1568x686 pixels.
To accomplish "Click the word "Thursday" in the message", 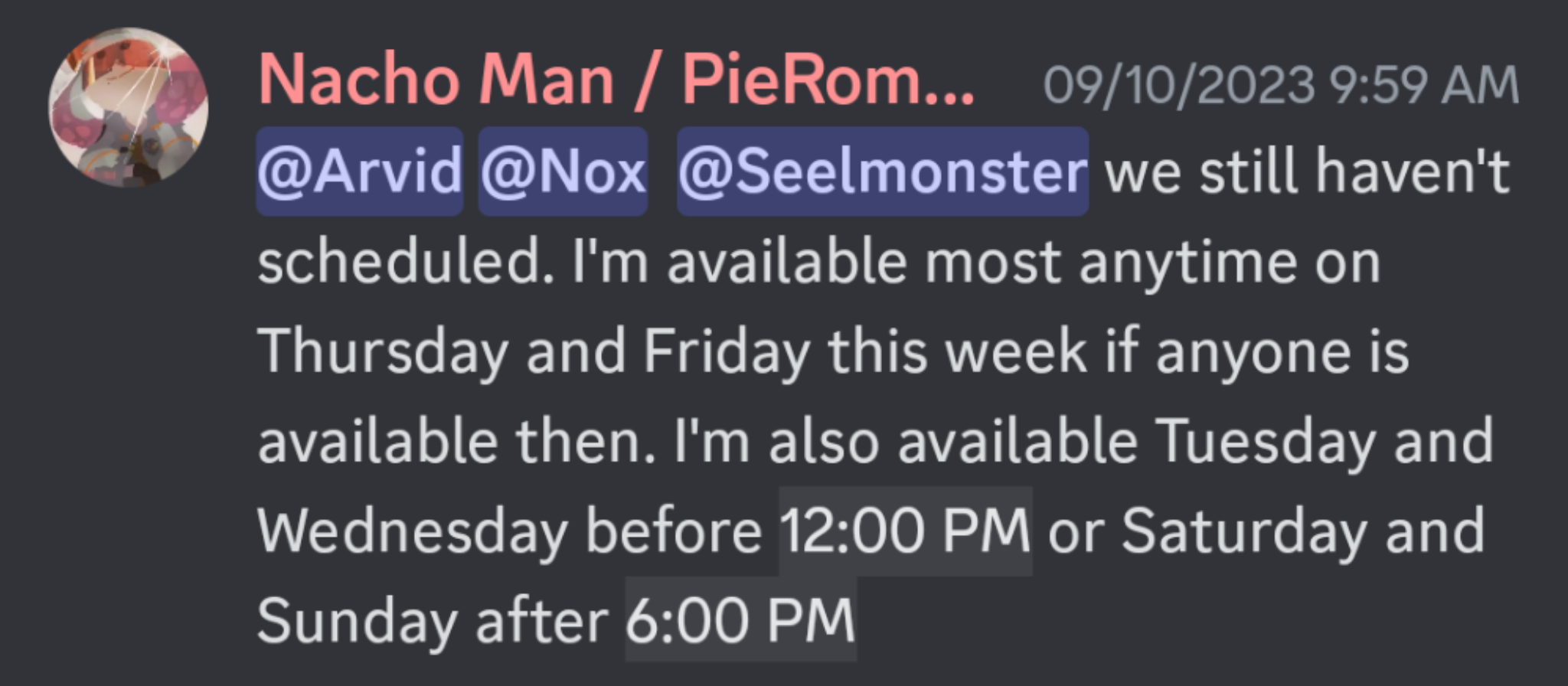I will tap(383, 351).
